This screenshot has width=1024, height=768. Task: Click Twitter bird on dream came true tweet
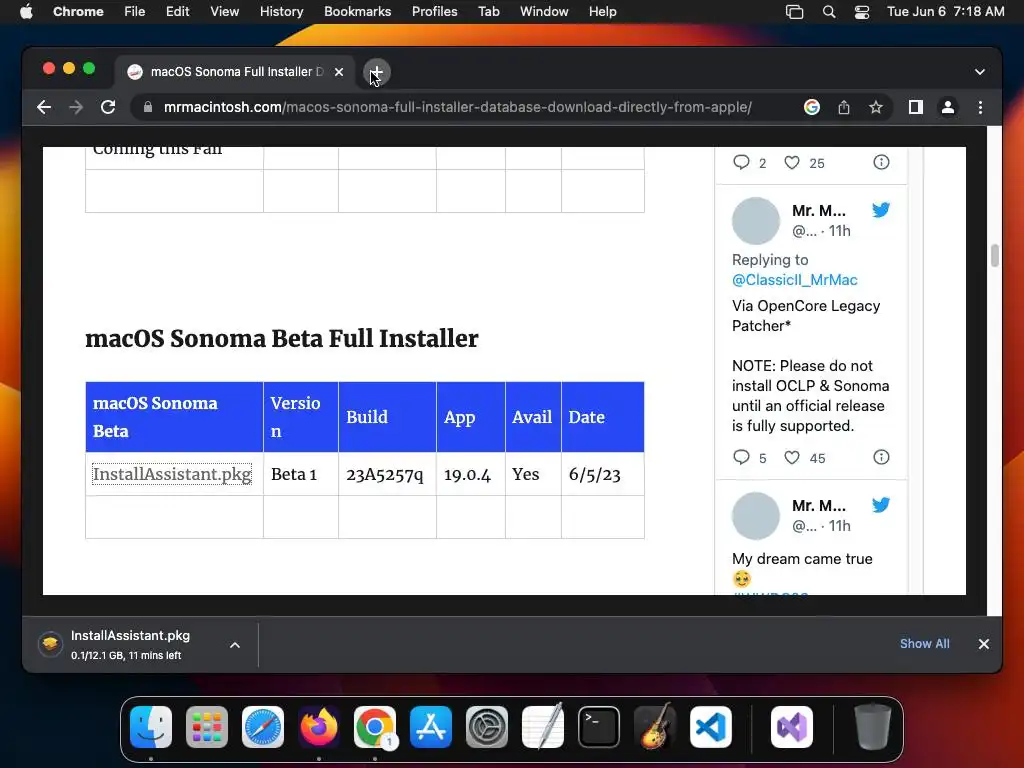click(x=880, y=505)
